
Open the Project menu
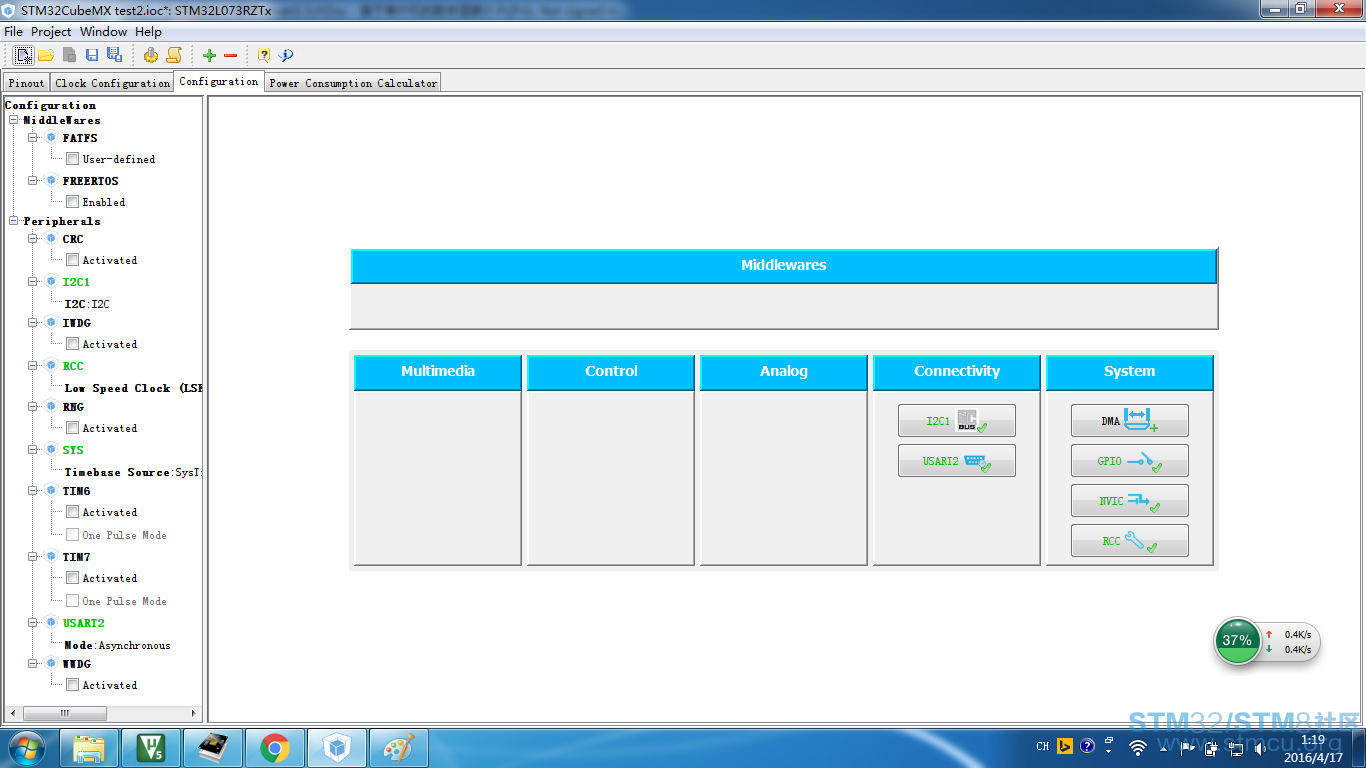click(x=51, y=32)
